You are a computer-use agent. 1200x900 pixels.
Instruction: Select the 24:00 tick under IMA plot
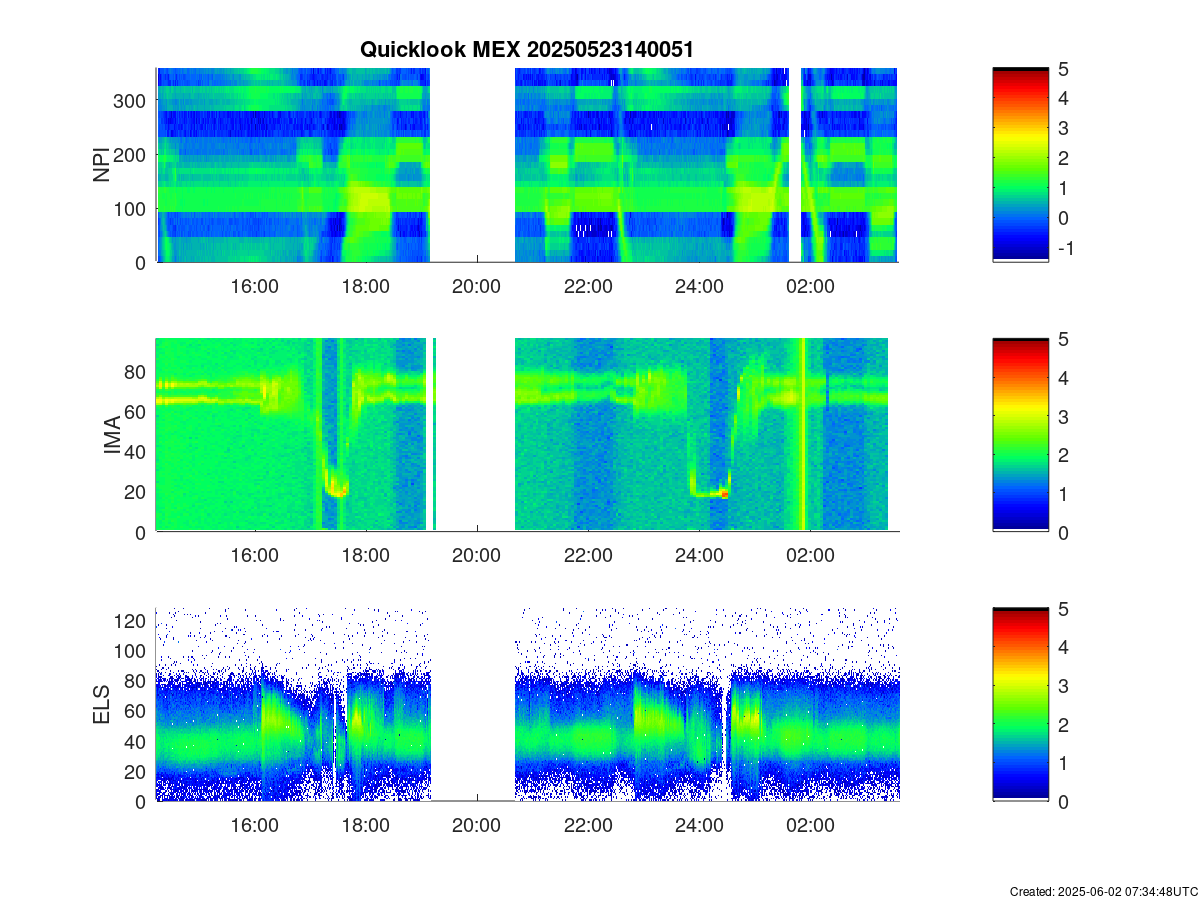click(x=699, y=556)
